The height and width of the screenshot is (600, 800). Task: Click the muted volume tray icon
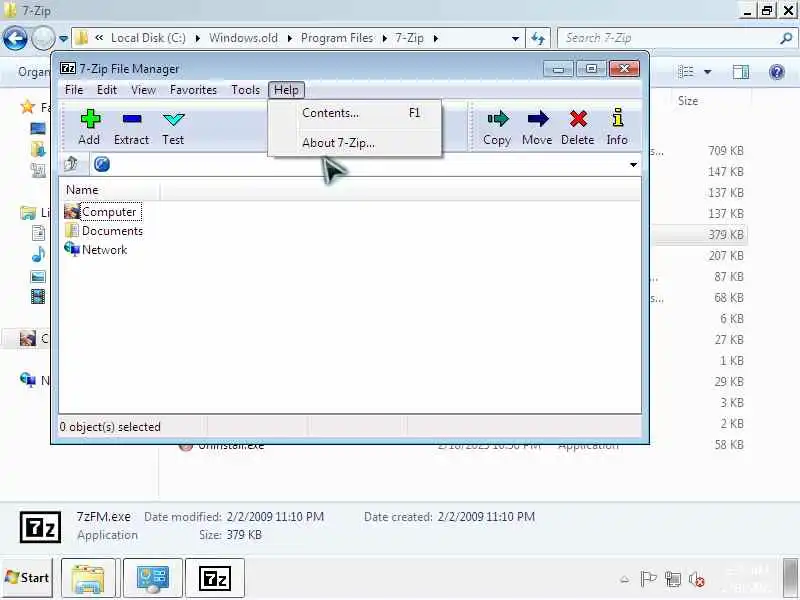[697, 579]
